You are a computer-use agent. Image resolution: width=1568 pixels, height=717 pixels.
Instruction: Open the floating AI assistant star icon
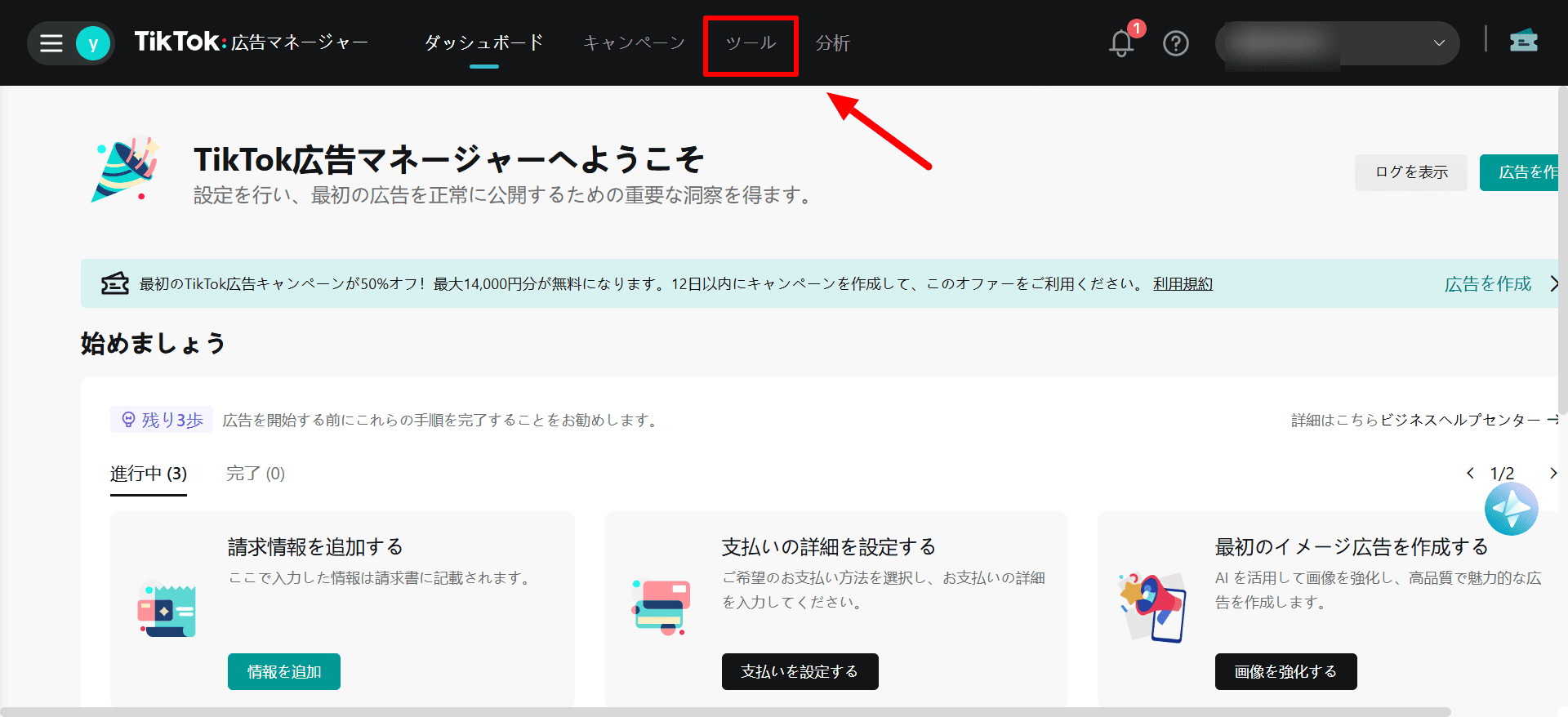[x=1511, y=509]
